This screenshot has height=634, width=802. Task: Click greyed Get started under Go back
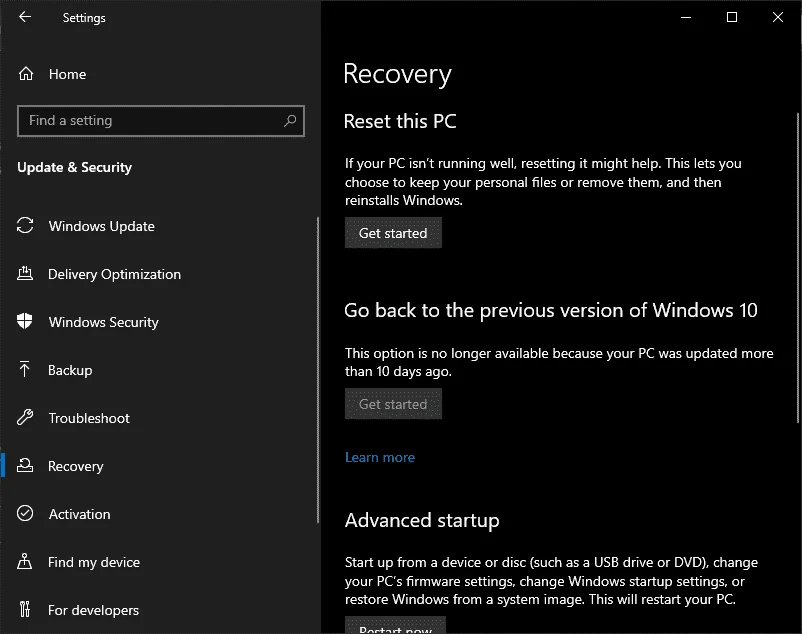click(393, 404)
